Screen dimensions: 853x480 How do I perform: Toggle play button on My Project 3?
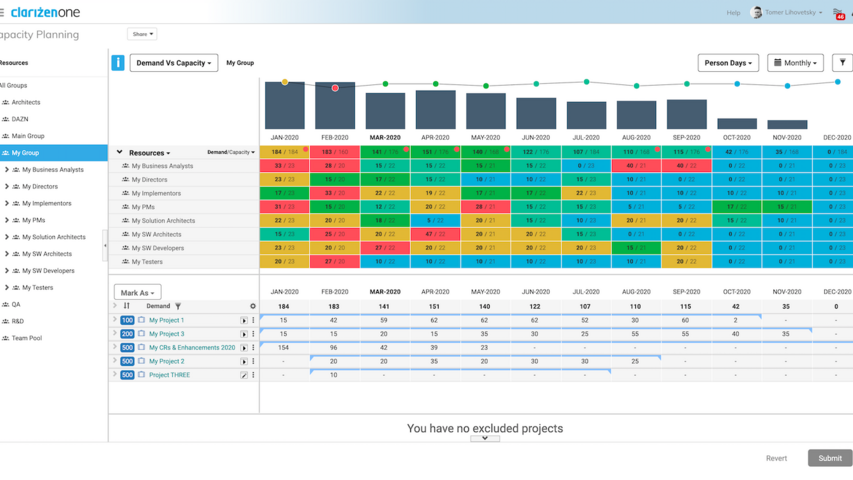click(x=243, y=334)
